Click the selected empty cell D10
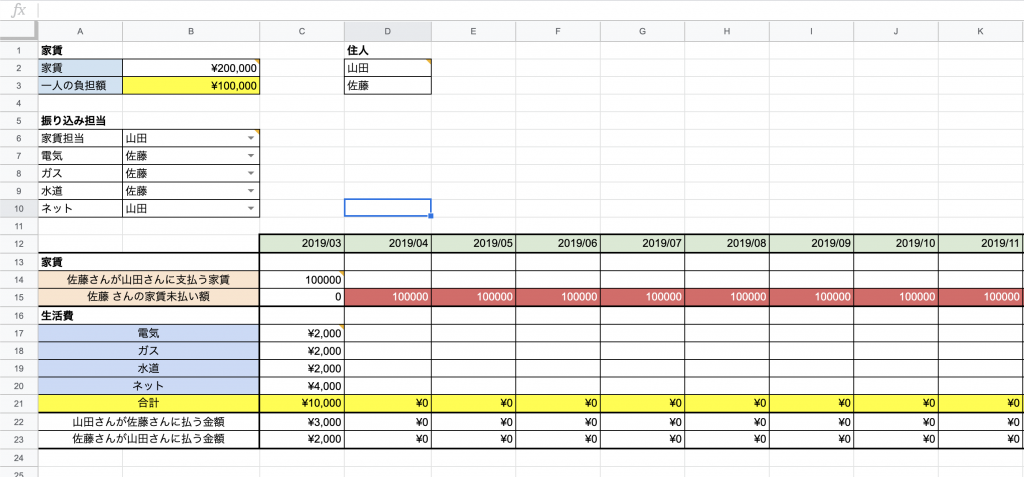 (x=387, y=207)
